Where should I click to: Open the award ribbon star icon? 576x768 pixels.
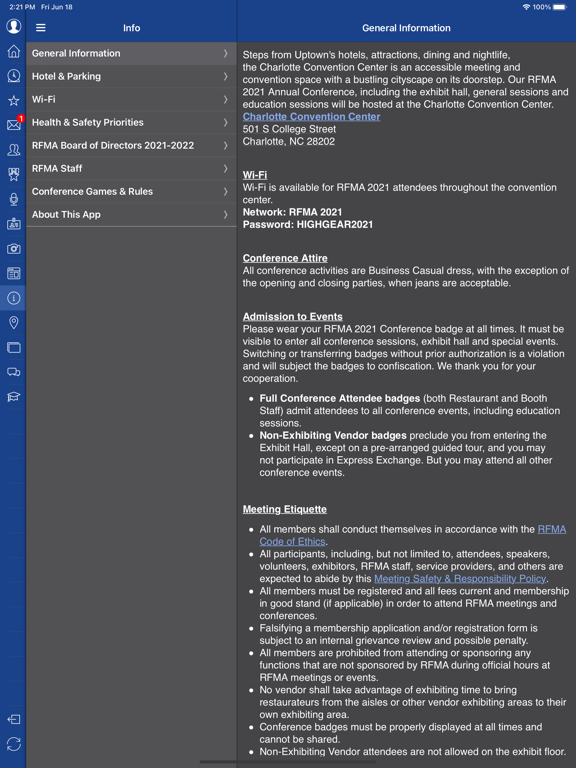click(14, 174)
